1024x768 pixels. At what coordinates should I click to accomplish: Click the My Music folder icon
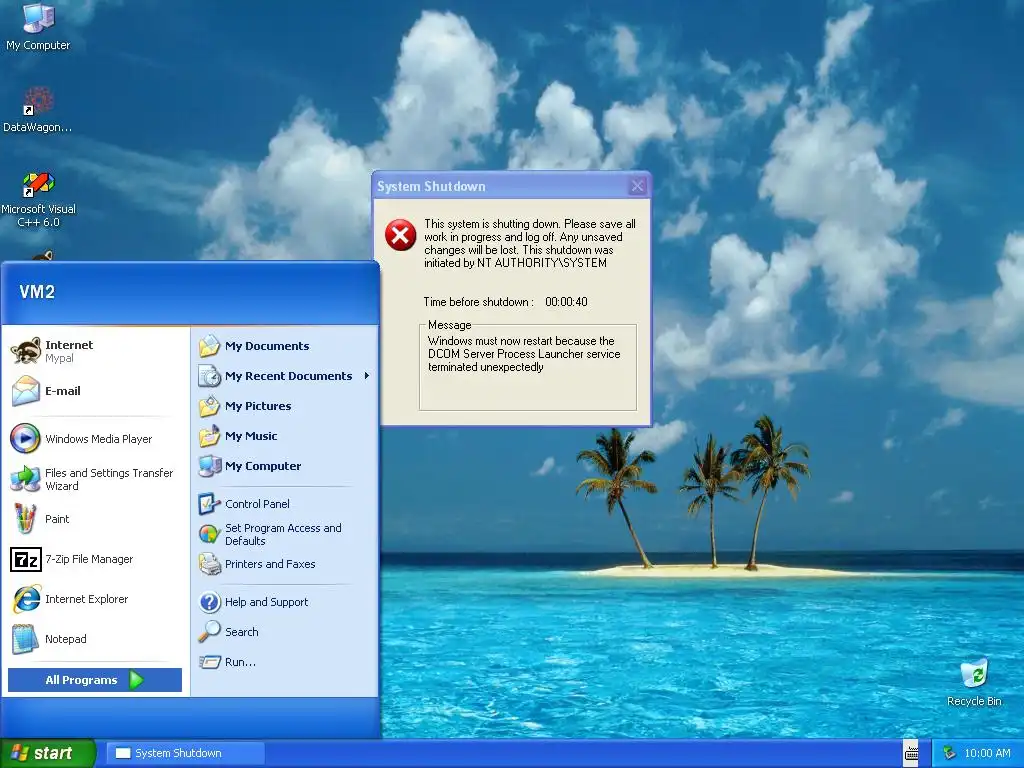pyautogui.click(x=210, y=436)
